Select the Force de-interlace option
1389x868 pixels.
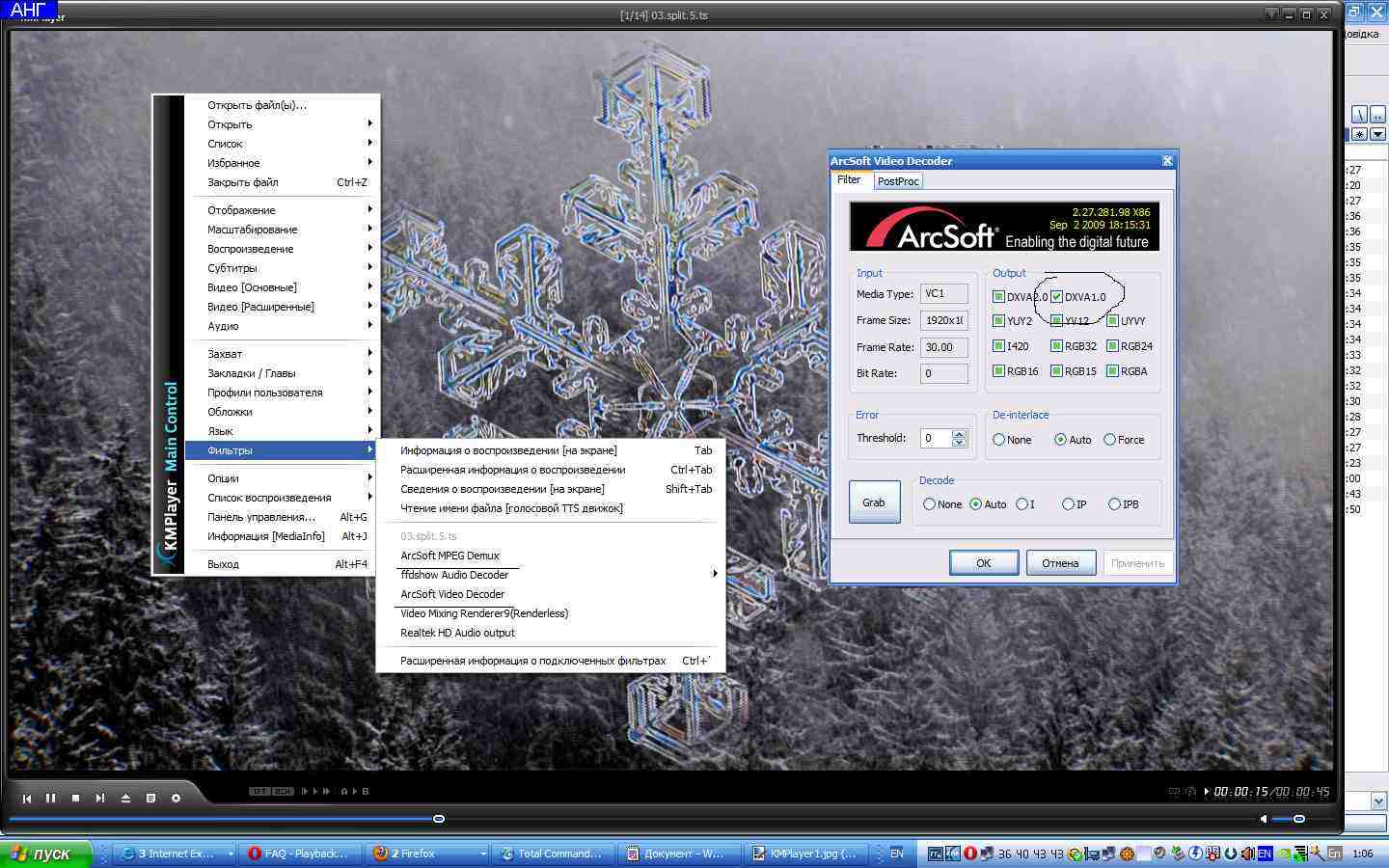pyautogui.click(x=1109, y=440)
